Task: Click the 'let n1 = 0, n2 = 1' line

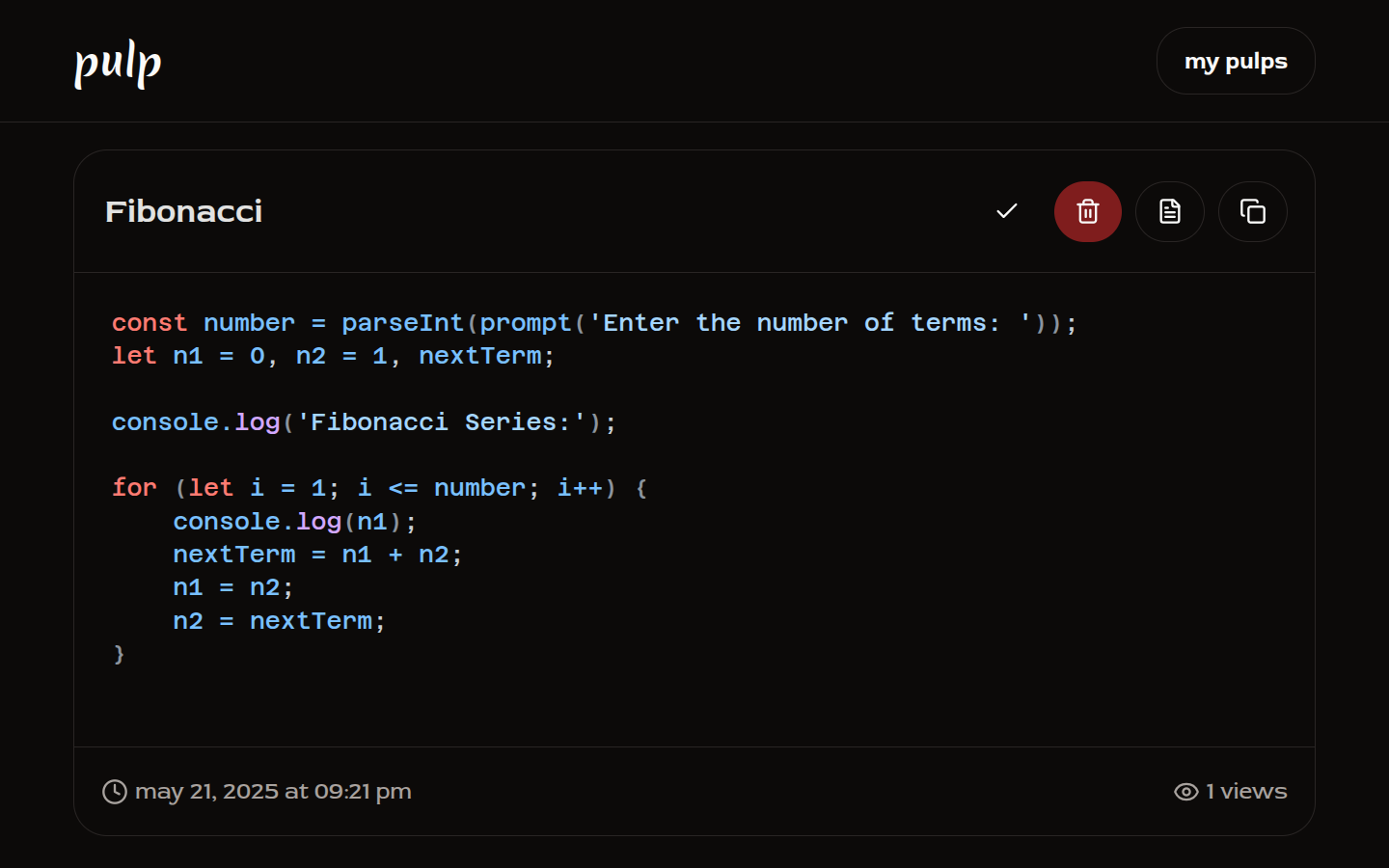Action: [x=334, y=356]
